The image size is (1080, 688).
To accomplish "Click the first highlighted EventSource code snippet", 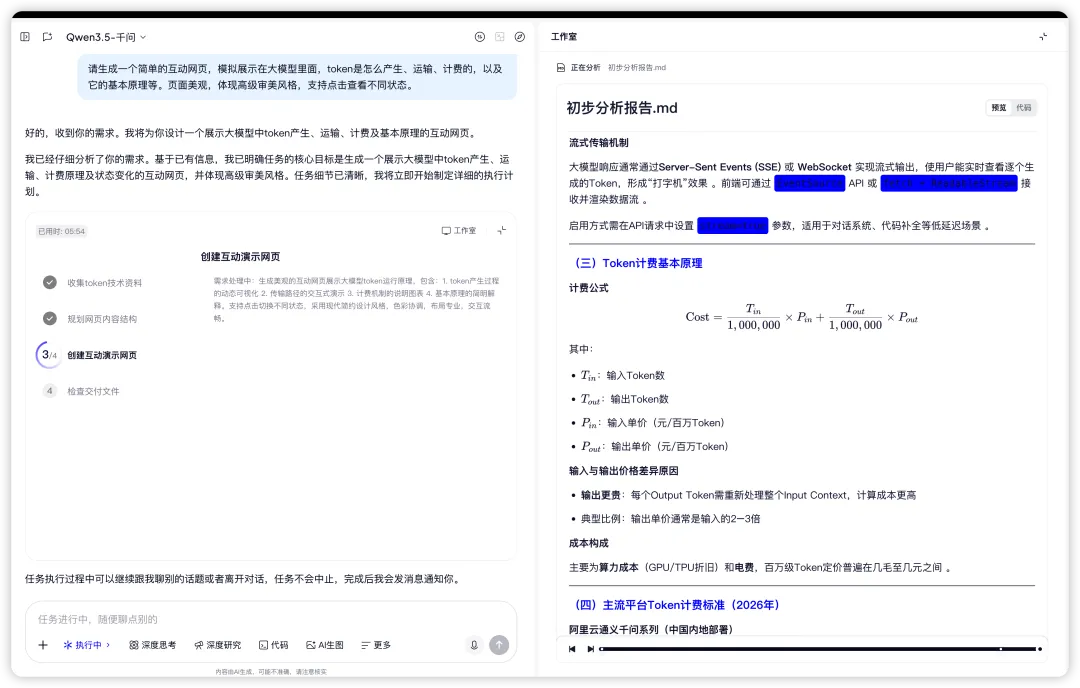I will coord(809,183).
